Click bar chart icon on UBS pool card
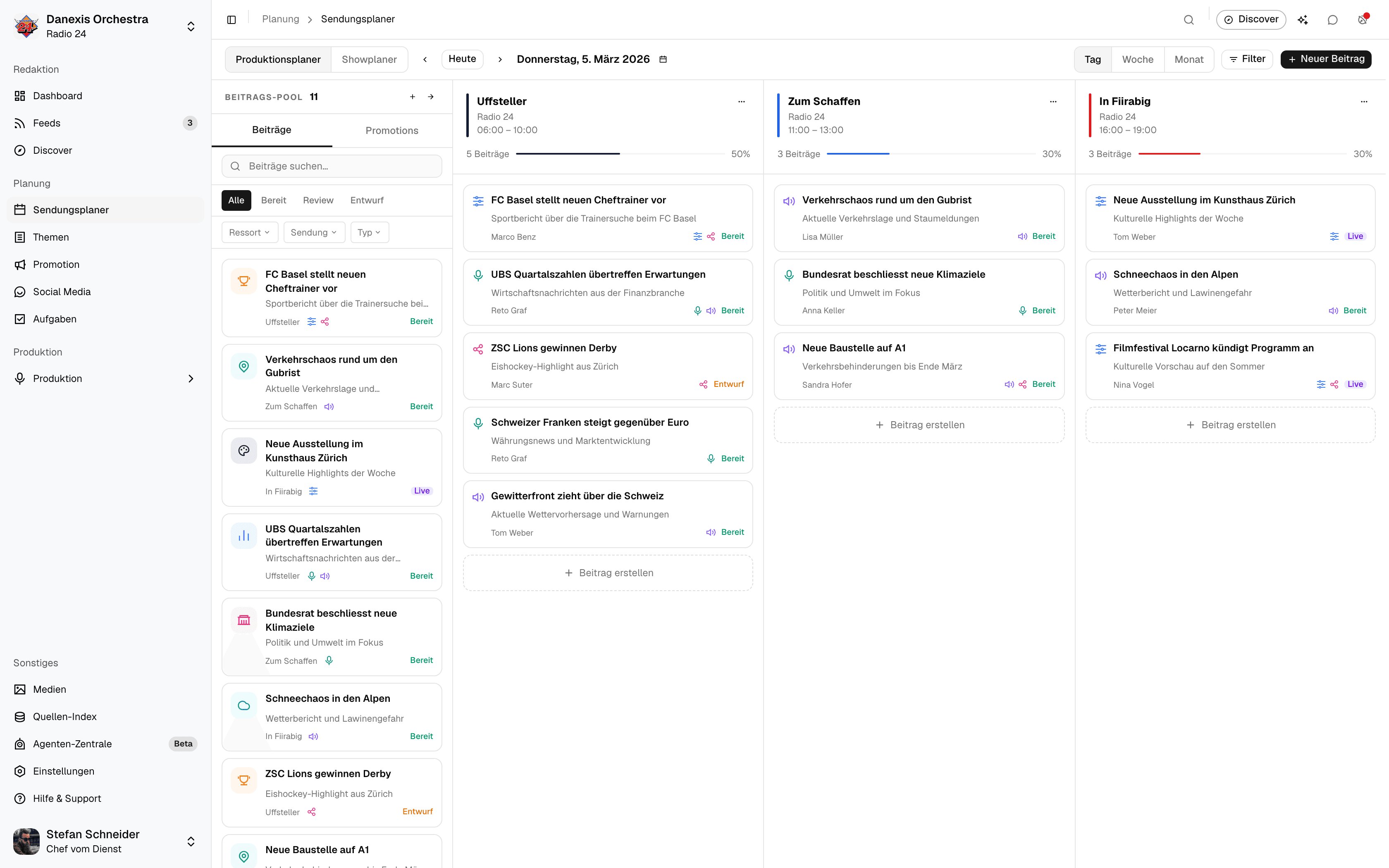Viewport: 1389px width, 868px height. 244,536
